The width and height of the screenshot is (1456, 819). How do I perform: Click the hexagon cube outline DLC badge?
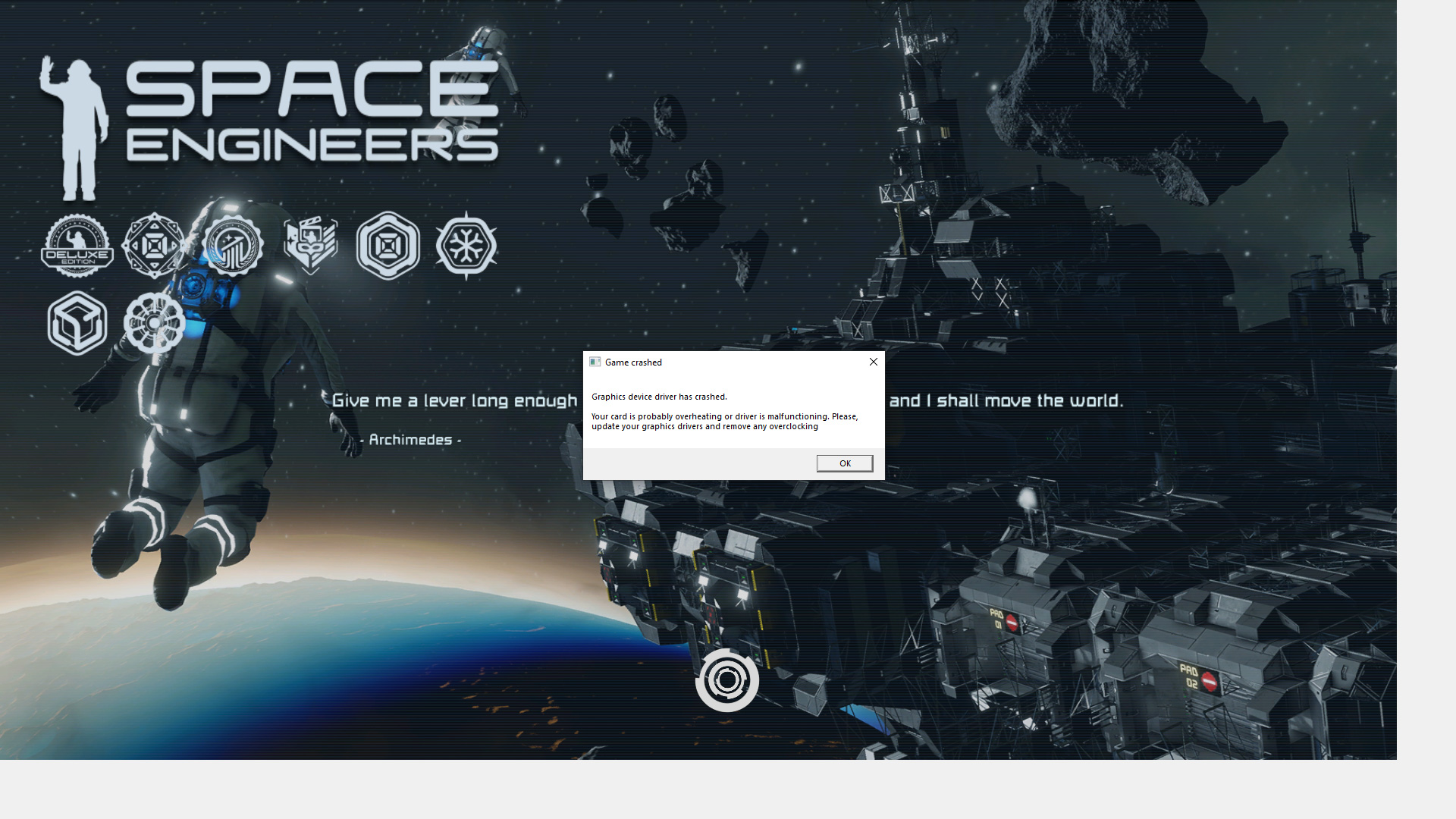coord(77,323)
